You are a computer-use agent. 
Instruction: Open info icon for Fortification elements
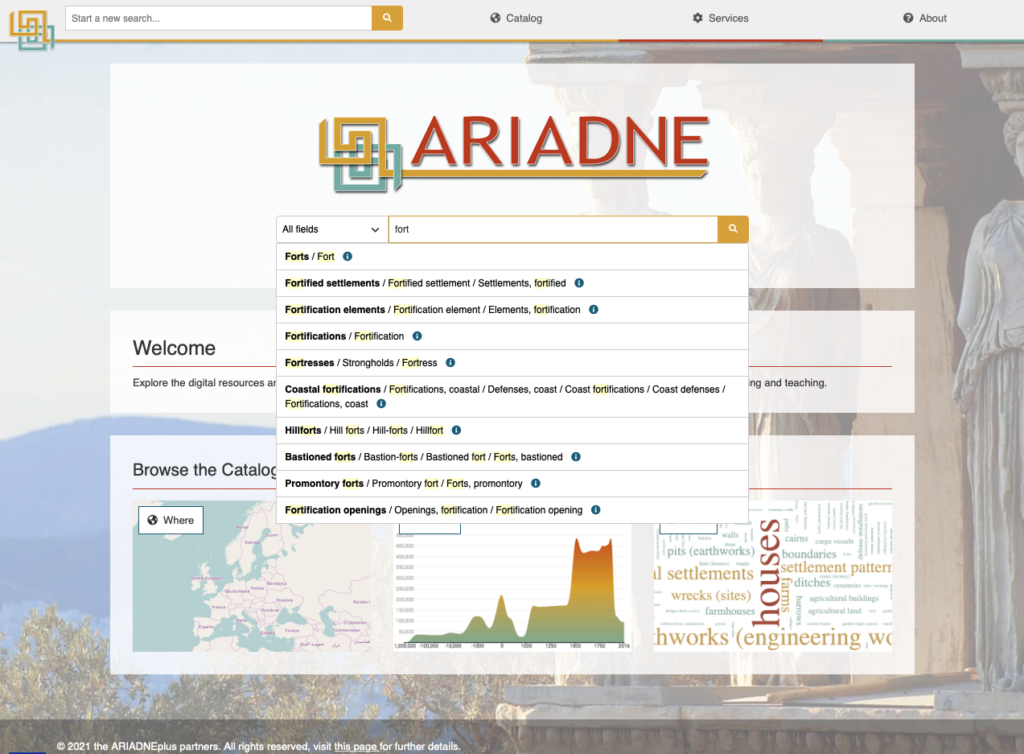tap(594, 309)
